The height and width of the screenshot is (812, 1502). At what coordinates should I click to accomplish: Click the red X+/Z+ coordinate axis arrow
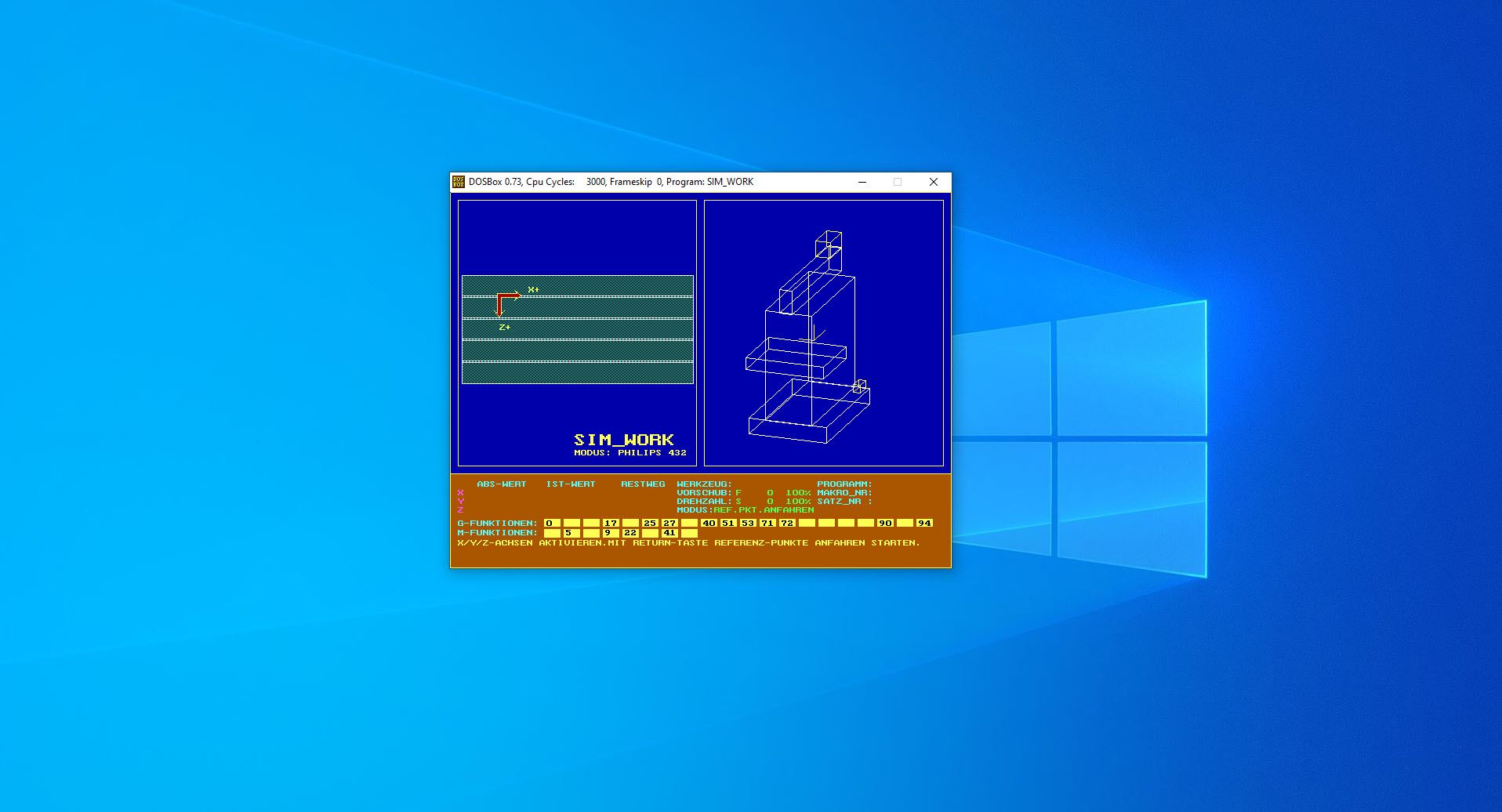pos(506,300)
